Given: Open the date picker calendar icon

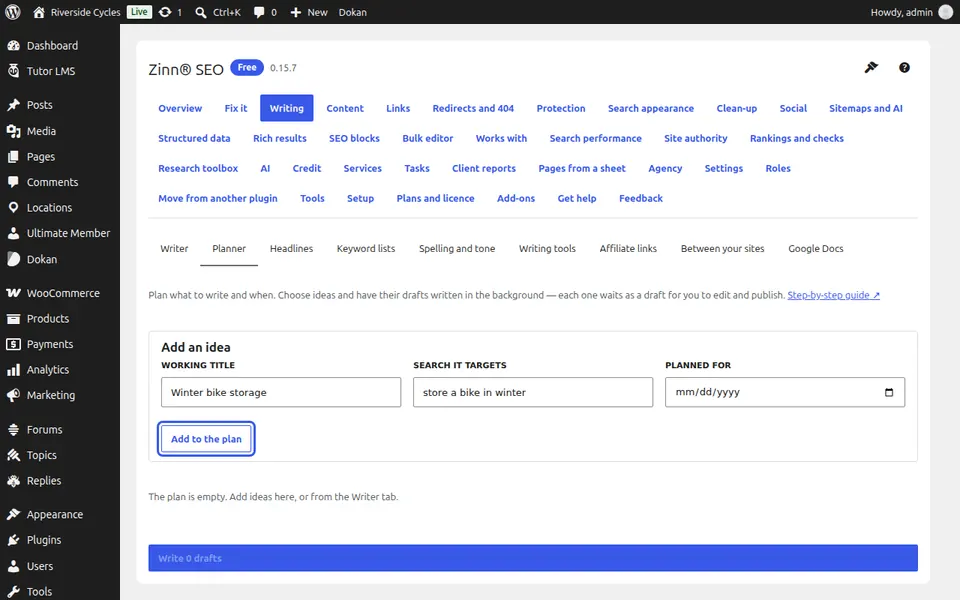Looking at the screenshot, I should click(889, 392).
